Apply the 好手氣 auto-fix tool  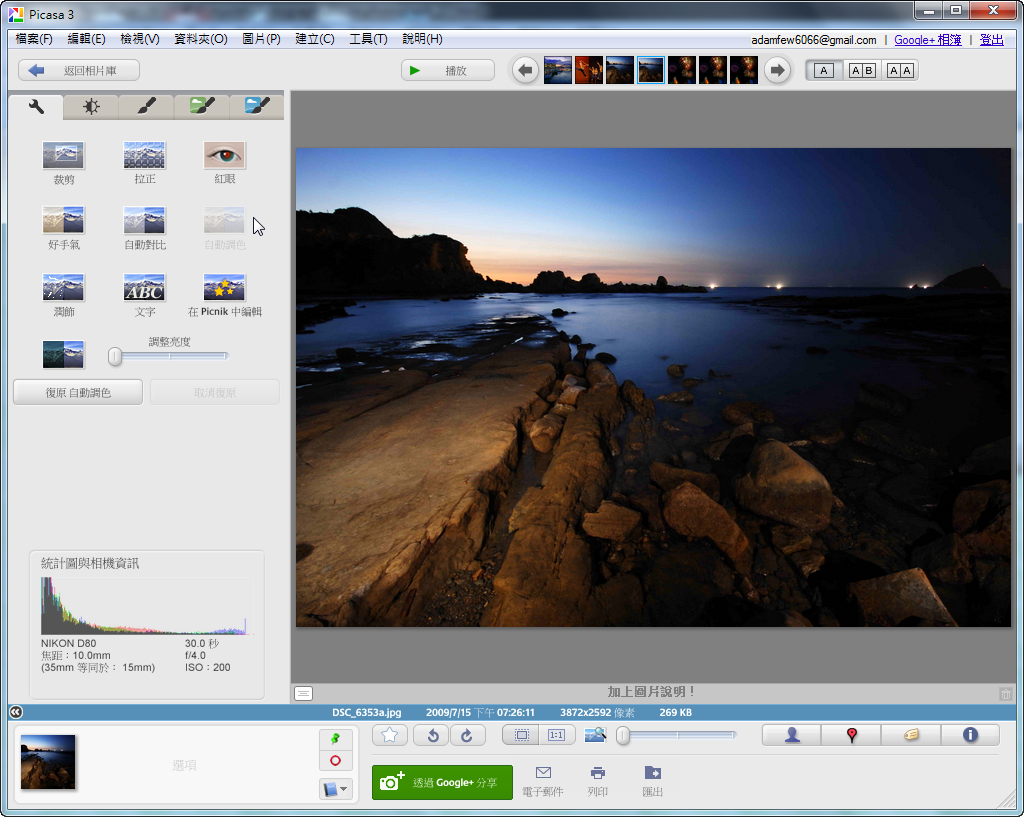(64, 221)
